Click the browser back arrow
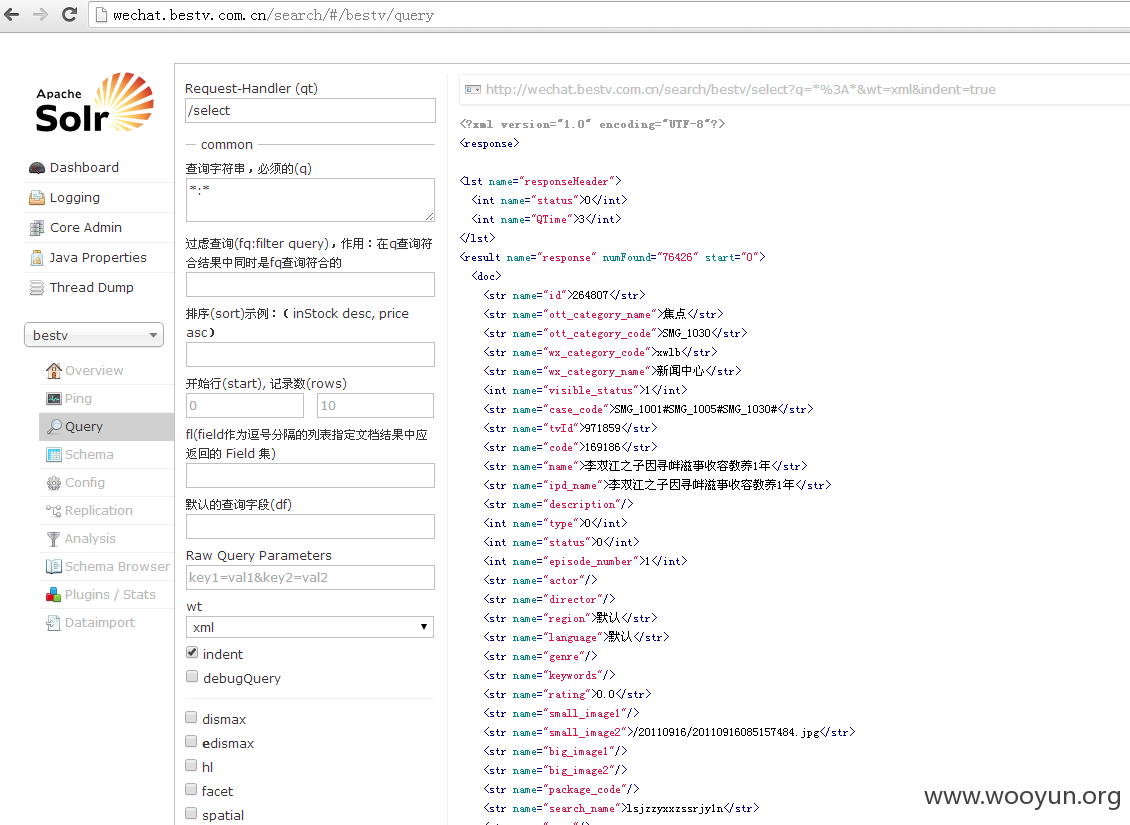Screen dimensions: 1130x825 click(12, 14)
